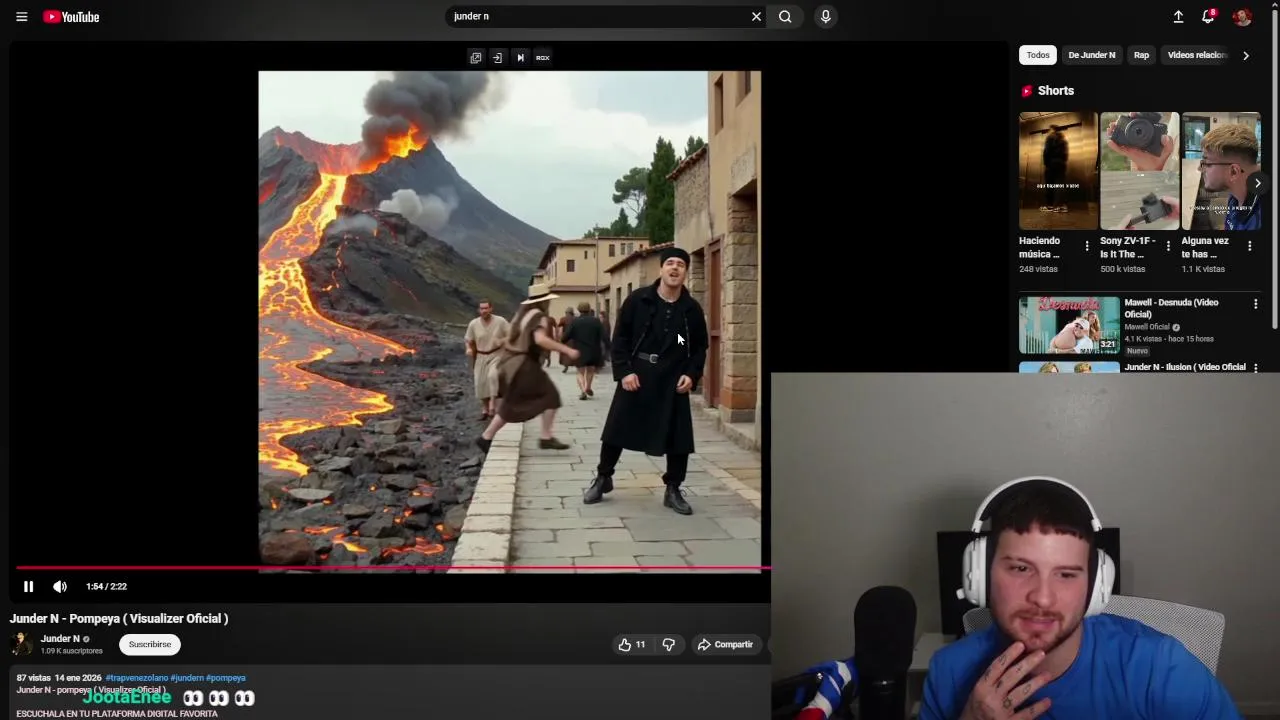Share the video with Compartir
Viewport: 1280px width, 720px height.
coord(725,645)
